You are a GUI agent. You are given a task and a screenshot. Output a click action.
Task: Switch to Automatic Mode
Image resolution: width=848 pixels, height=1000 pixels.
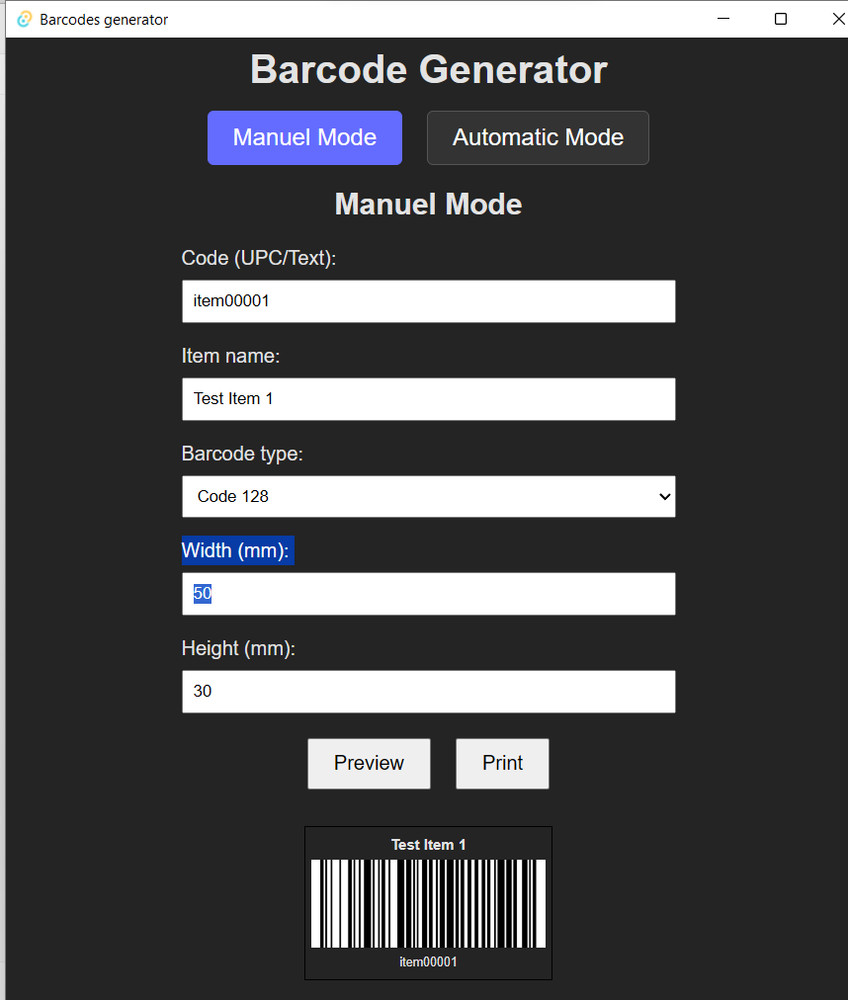pos(537,137)
